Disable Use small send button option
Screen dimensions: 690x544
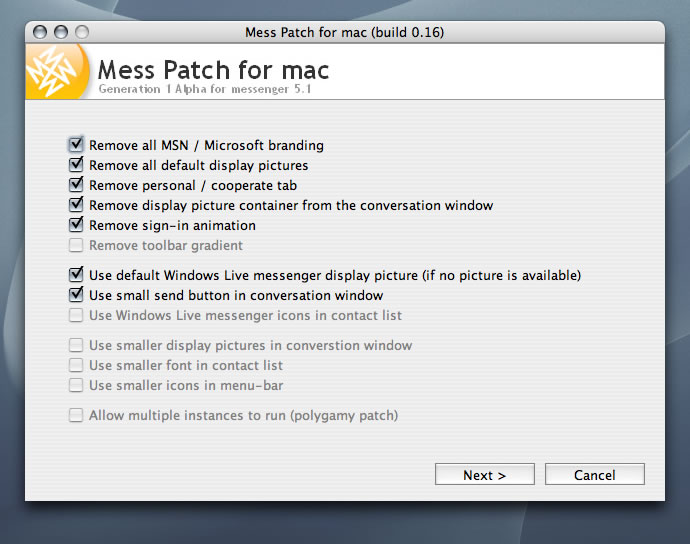tap(76, 295)
